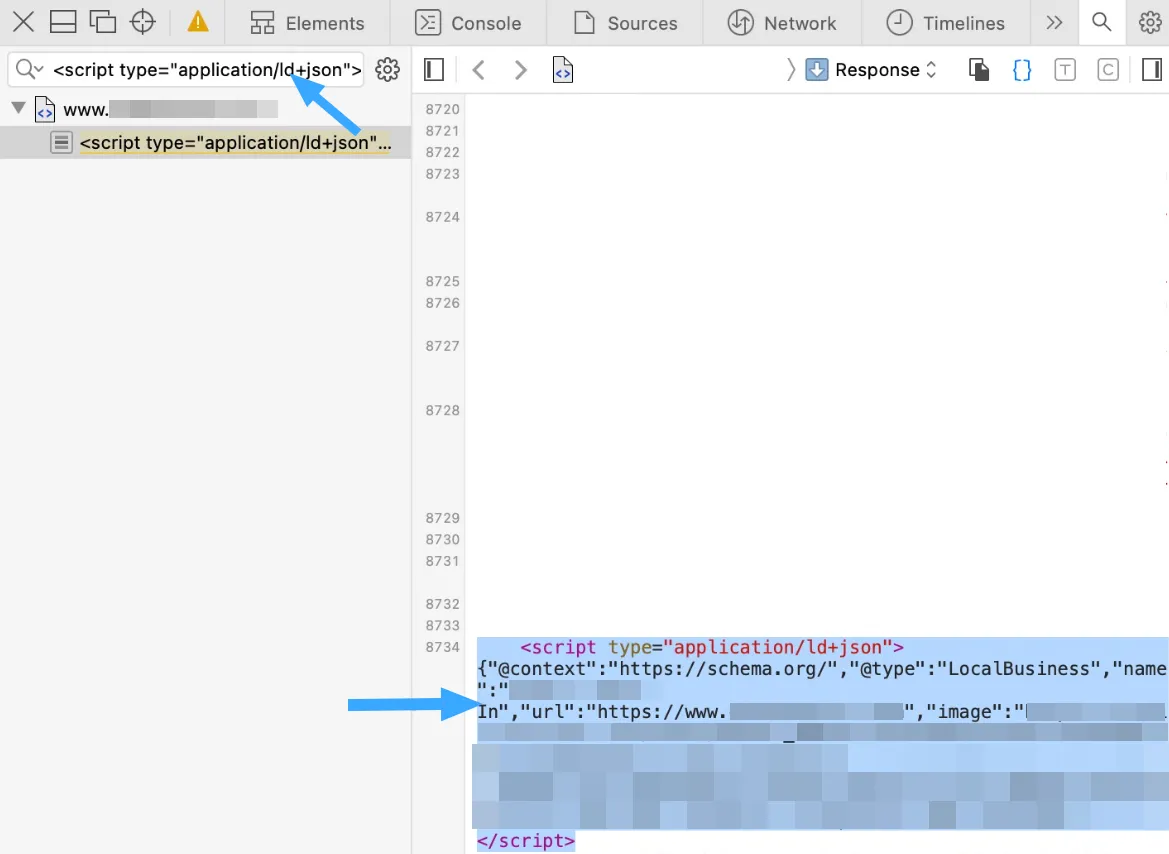
Task: Toggle pretty print with the curly braces icon
Action: (1021, 70)
